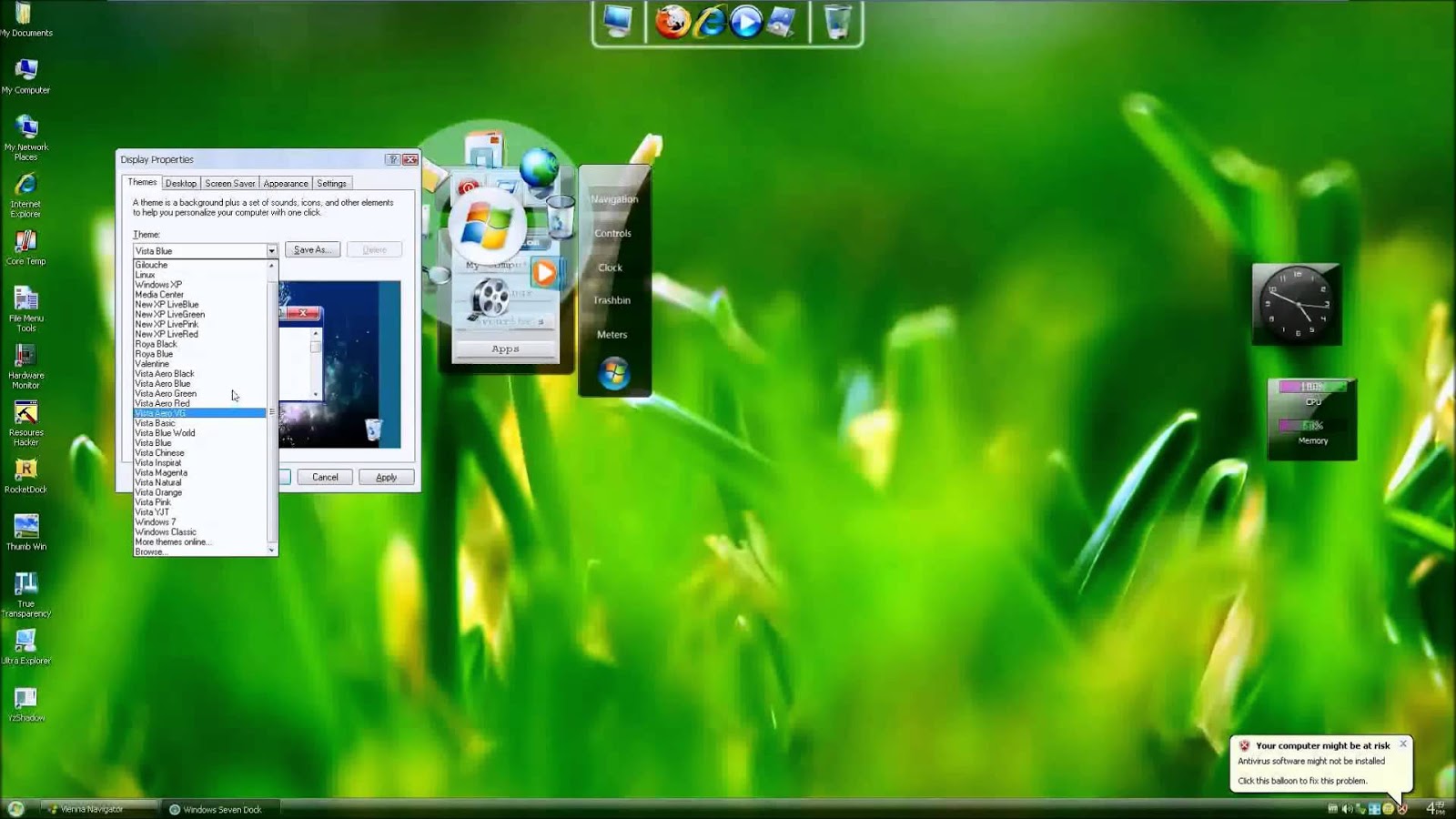Click Save As to save the theme
The image size is (1456, 819).
click(312, 249)
